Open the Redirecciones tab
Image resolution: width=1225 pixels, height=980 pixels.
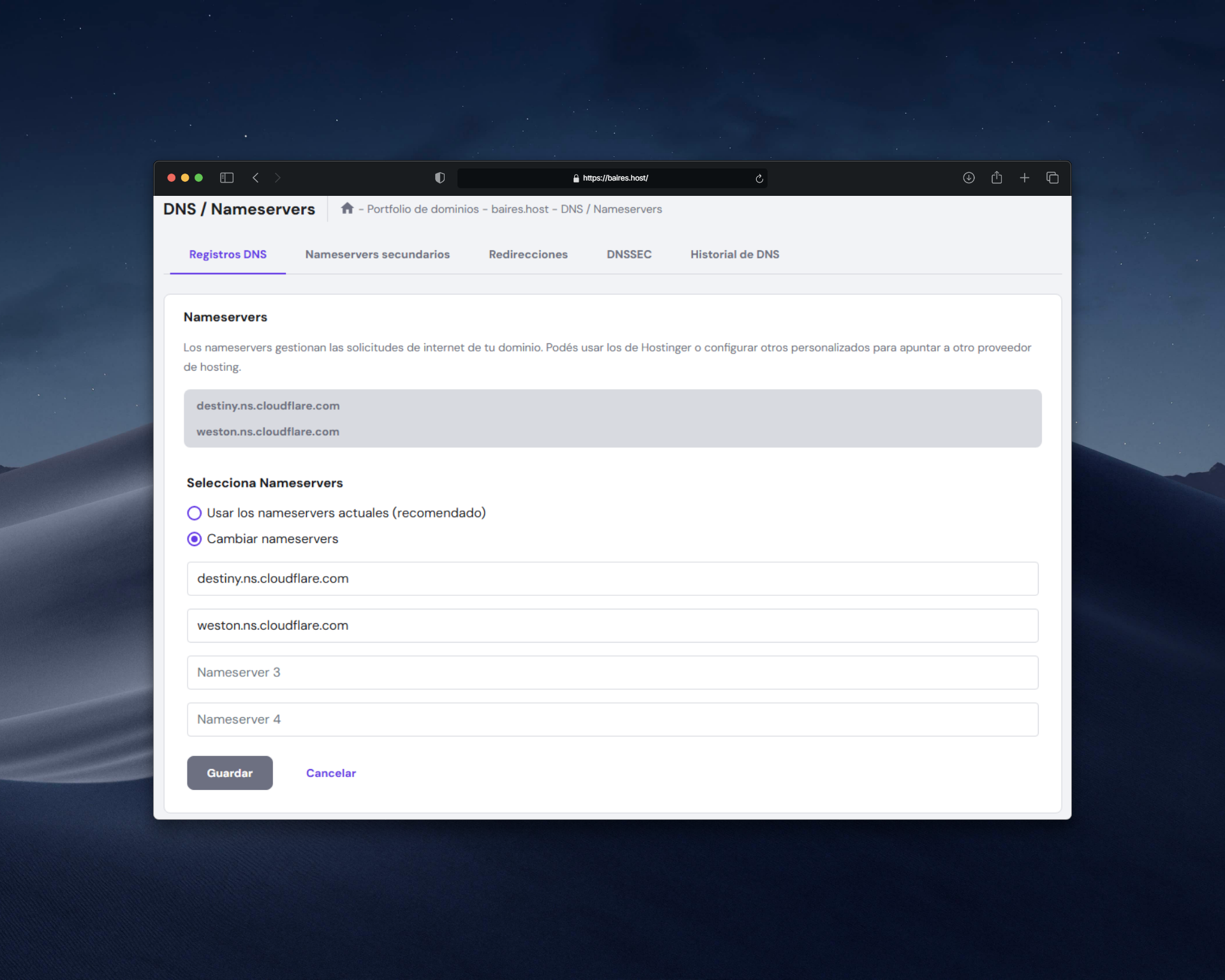(528, 255)
